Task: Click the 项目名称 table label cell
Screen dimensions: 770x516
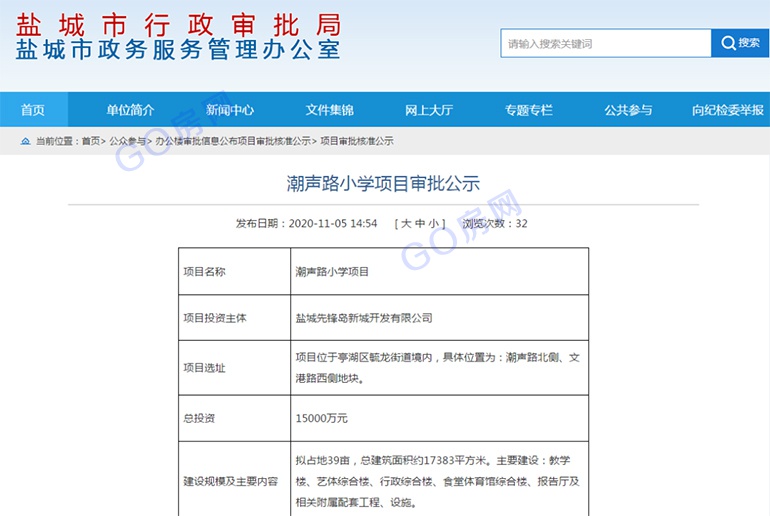Action: [x=235, y=271]
